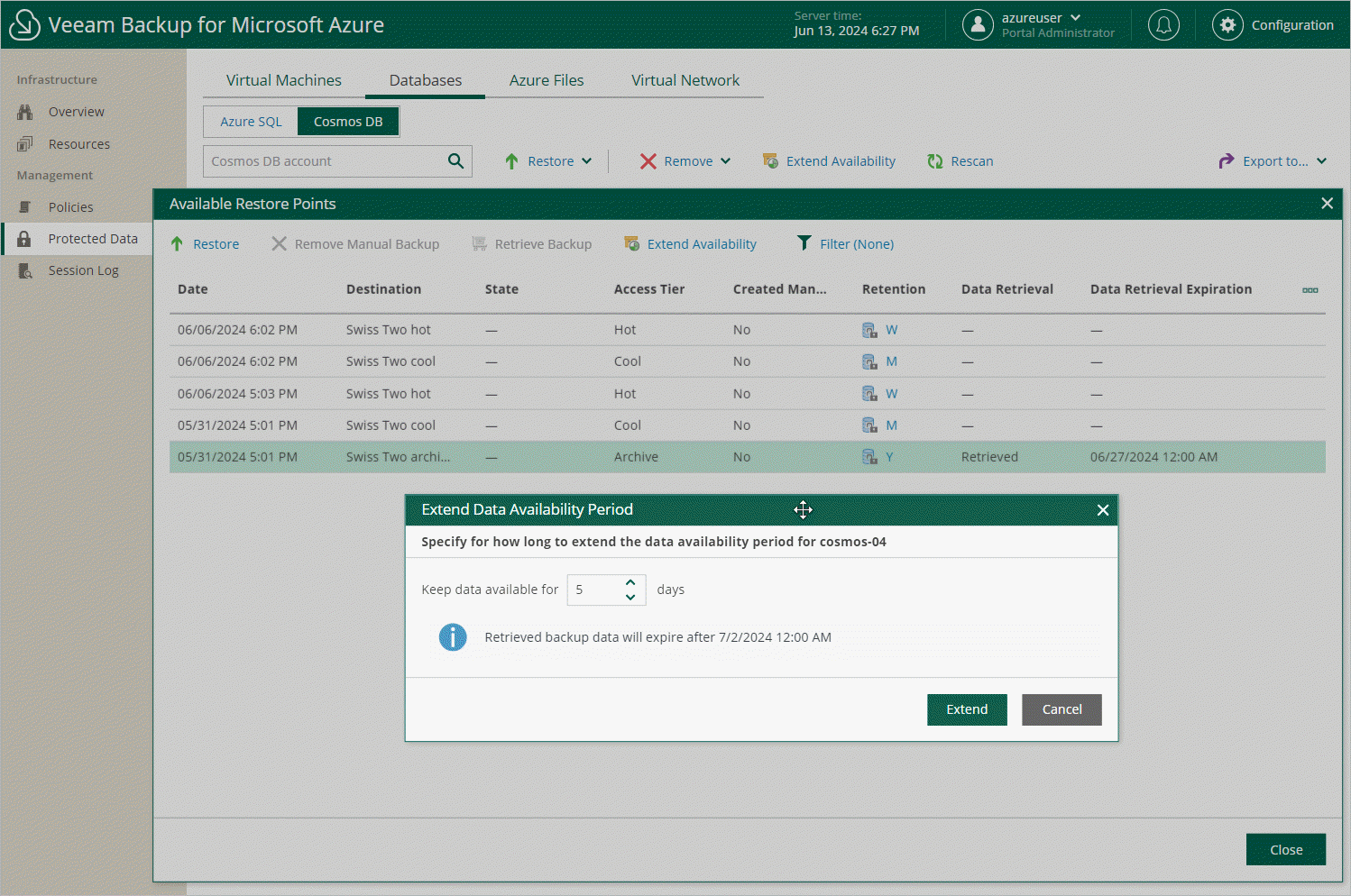
Task: Click the notifications bell icon
Action: (x=1163, y=25)
